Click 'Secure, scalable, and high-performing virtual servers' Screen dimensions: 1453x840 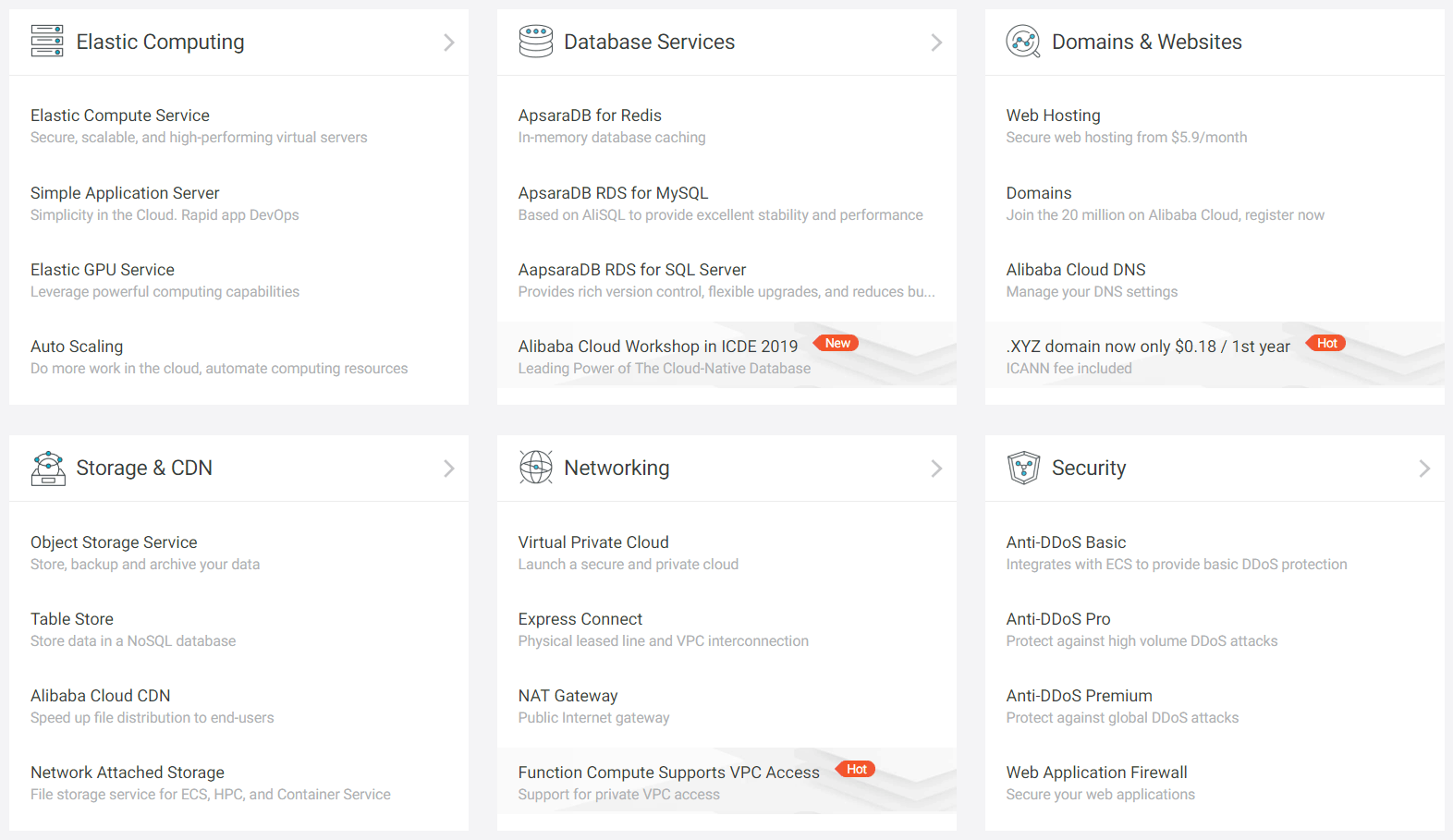click(x=199, y=138)
